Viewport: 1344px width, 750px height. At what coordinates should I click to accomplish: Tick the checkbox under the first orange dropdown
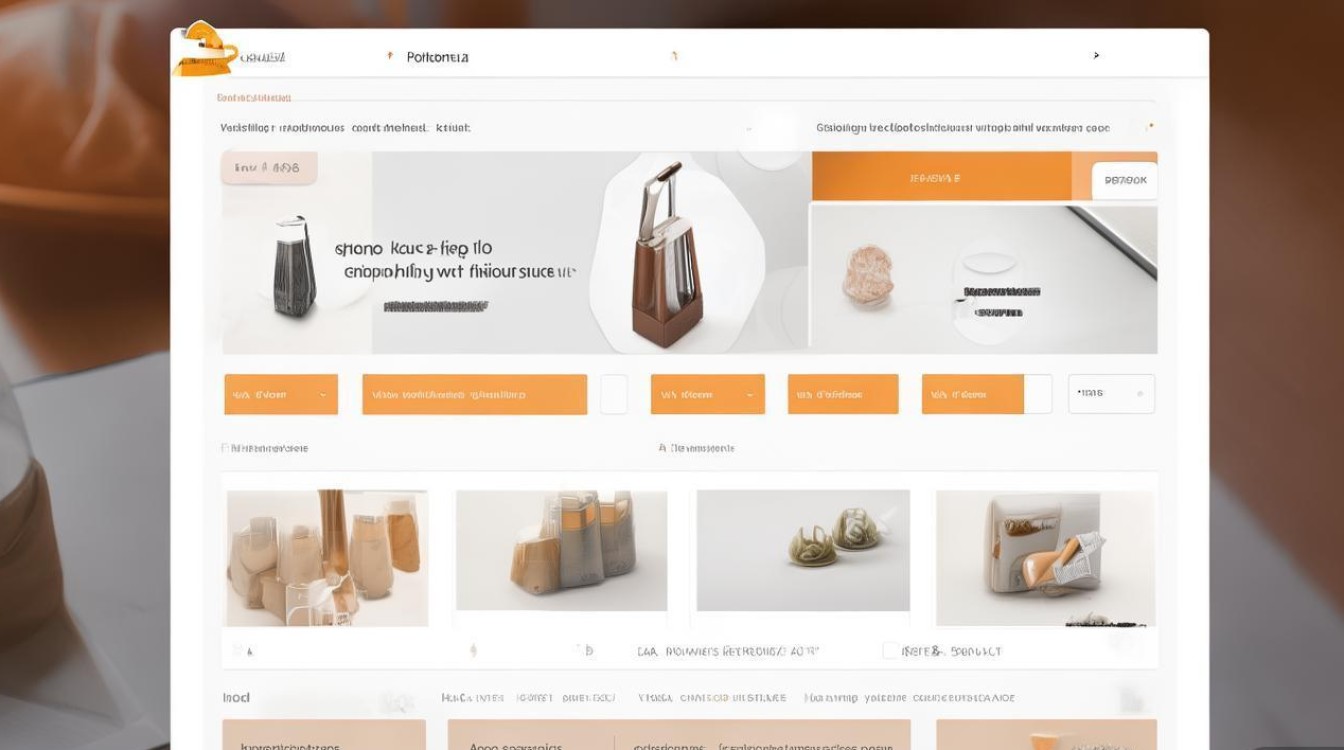[x=225, y=448]
